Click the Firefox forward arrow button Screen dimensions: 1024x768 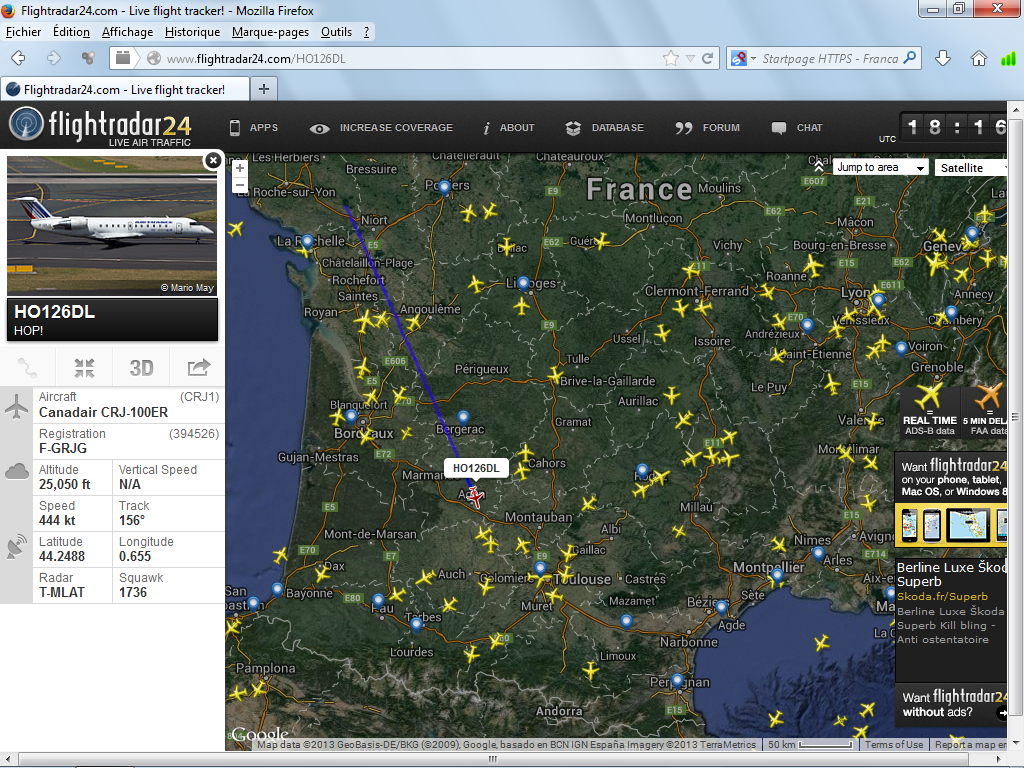[x=54, y=58]
